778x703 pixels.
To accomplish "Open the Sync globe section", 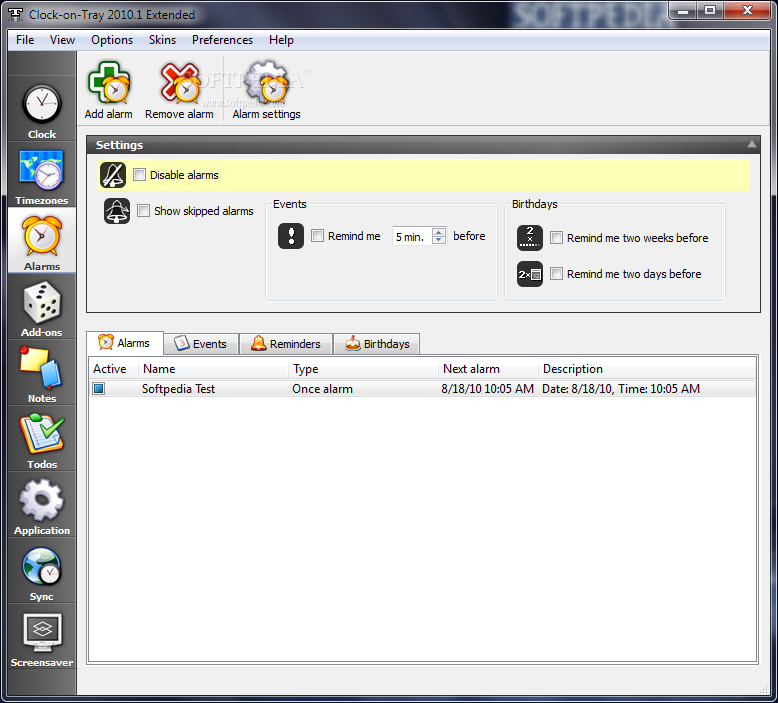I will 42,573.
